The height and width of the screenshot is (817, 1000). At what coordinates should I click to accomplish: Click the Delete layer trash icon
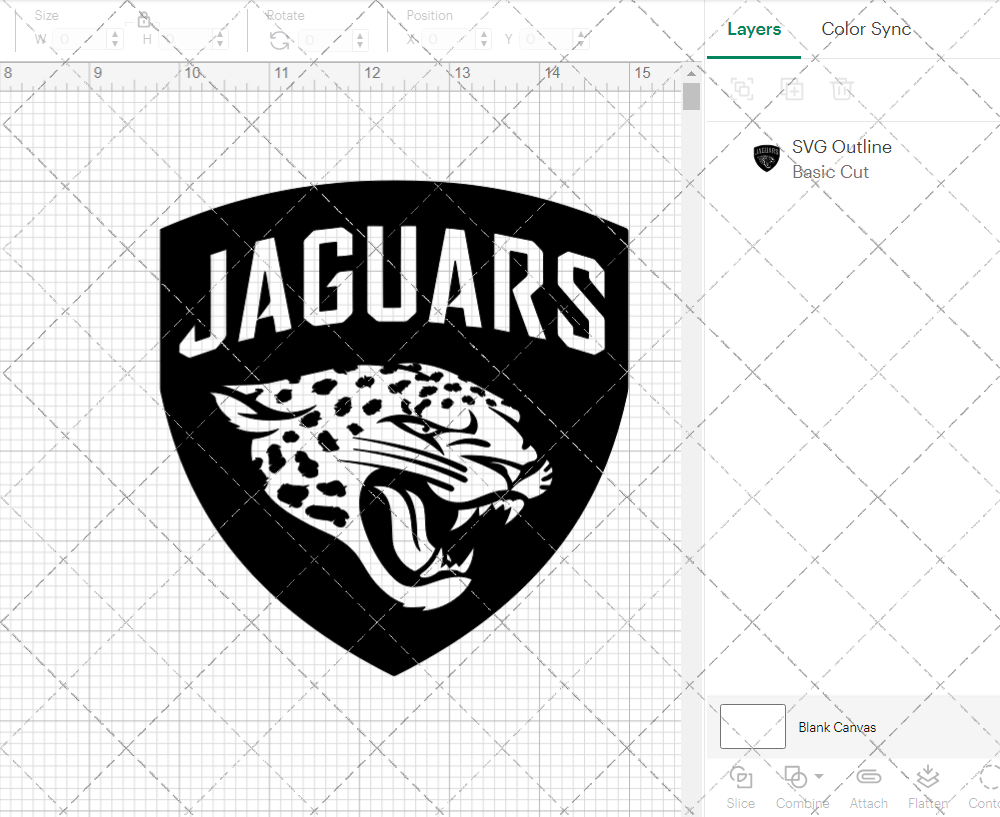(x=842, y=89)
